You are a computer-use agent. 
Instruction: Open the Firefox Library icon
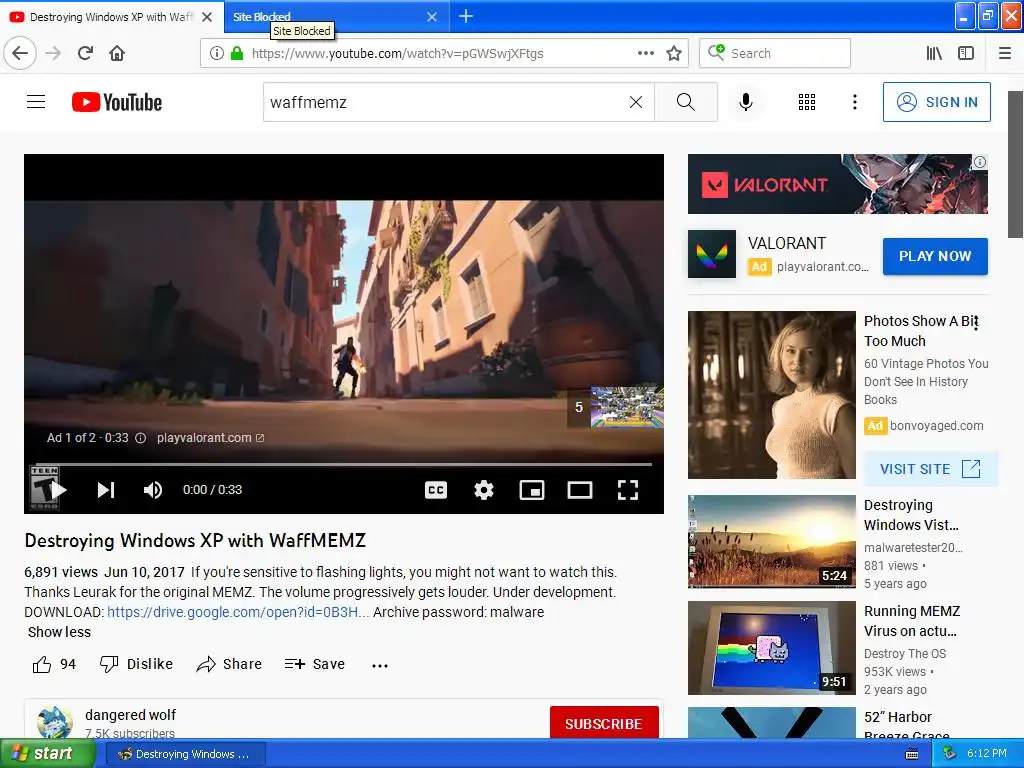934,54
